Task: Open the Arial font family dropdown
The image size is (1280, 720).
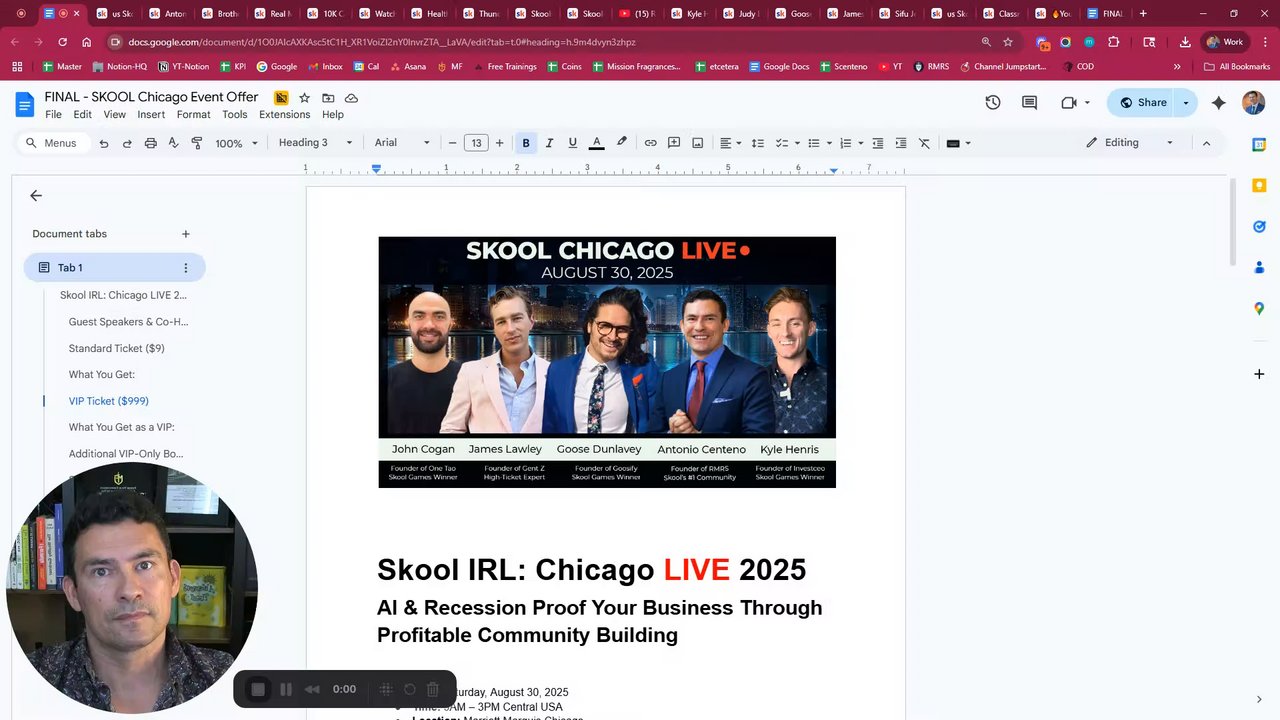Action: pyautogui.click(x=402, y=143)
